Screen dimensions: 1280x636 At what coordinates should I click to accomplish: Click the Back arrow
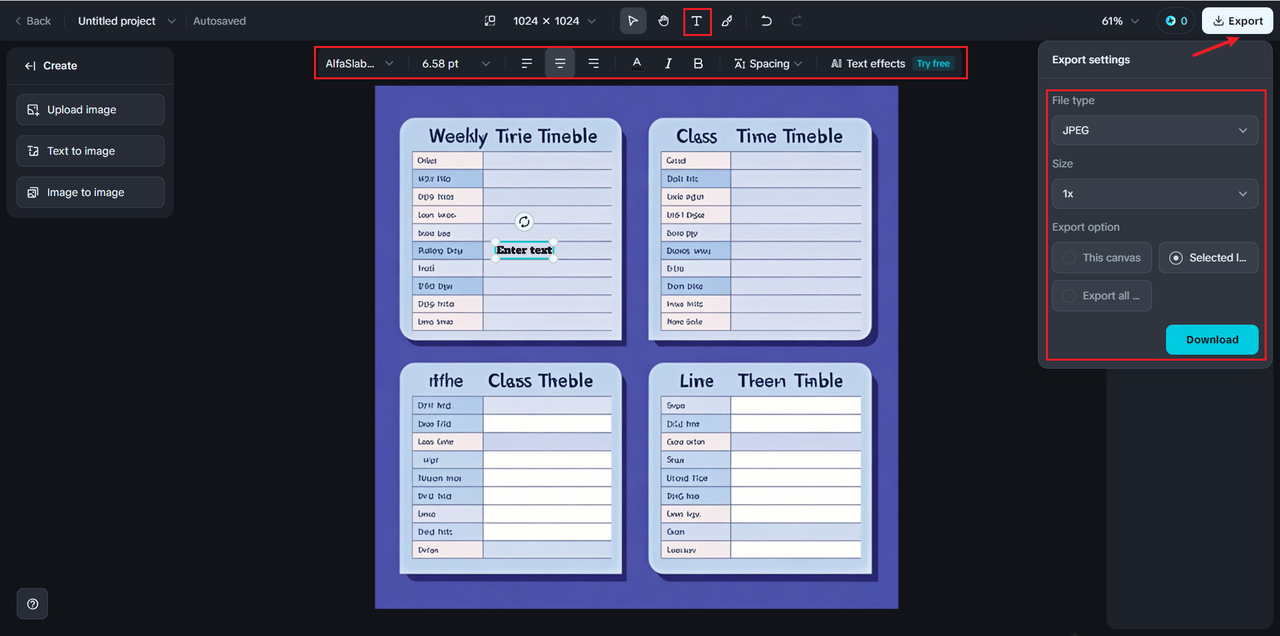click(33, 21)
